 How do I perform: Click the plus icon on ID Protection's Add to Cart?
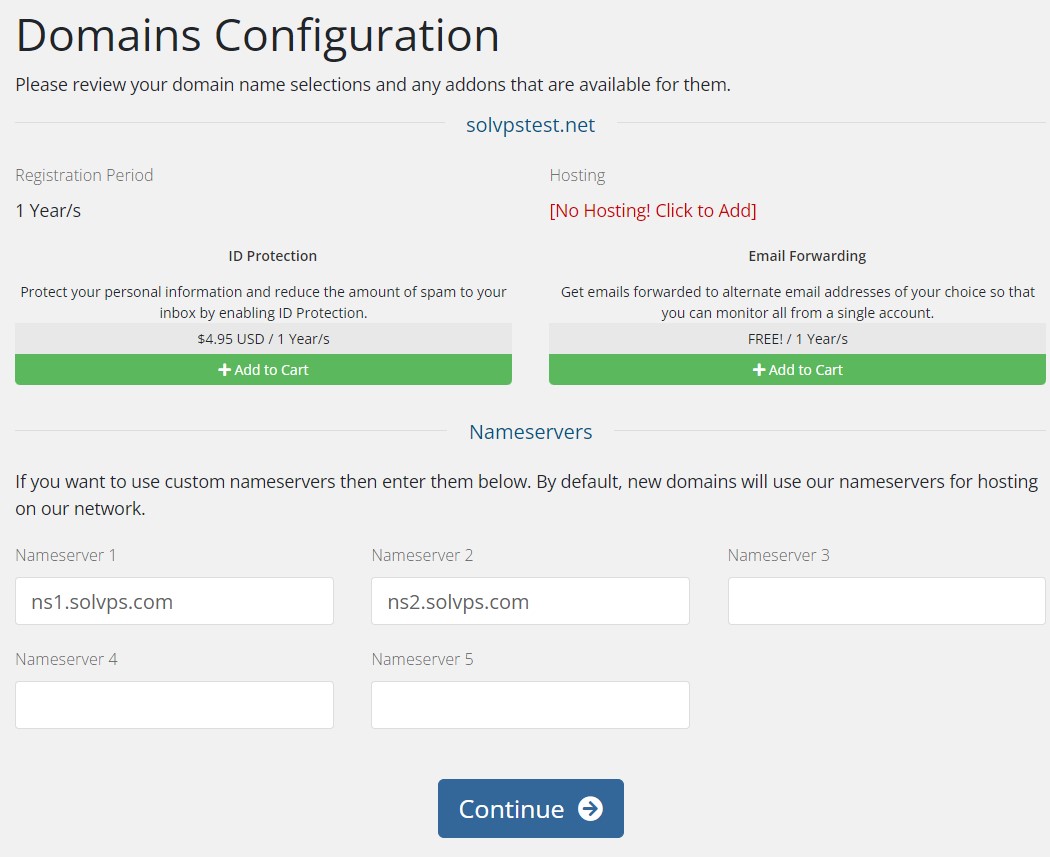tap(224, 370)
